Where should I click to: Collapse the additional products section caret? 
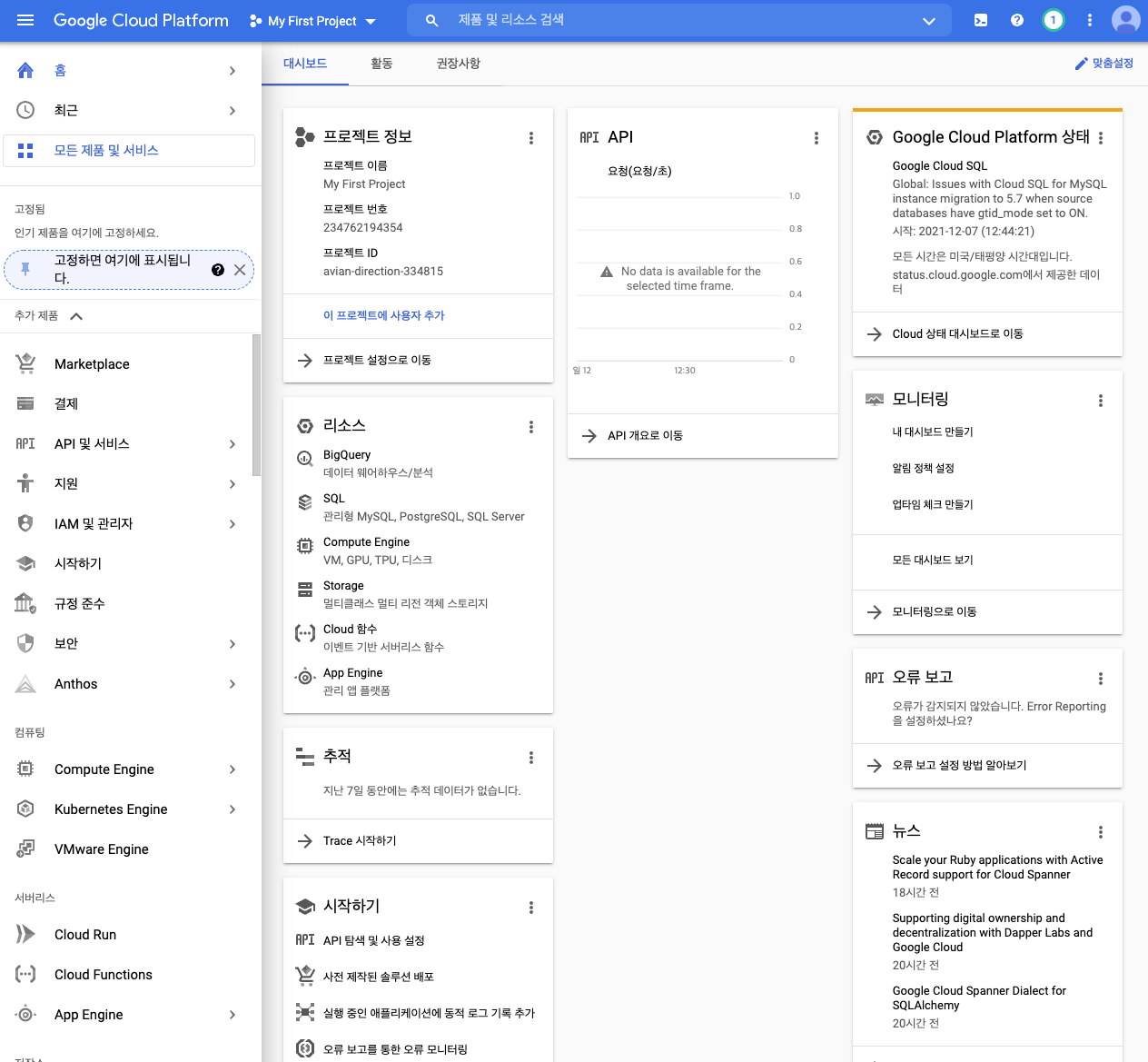[x=76, y=316]
